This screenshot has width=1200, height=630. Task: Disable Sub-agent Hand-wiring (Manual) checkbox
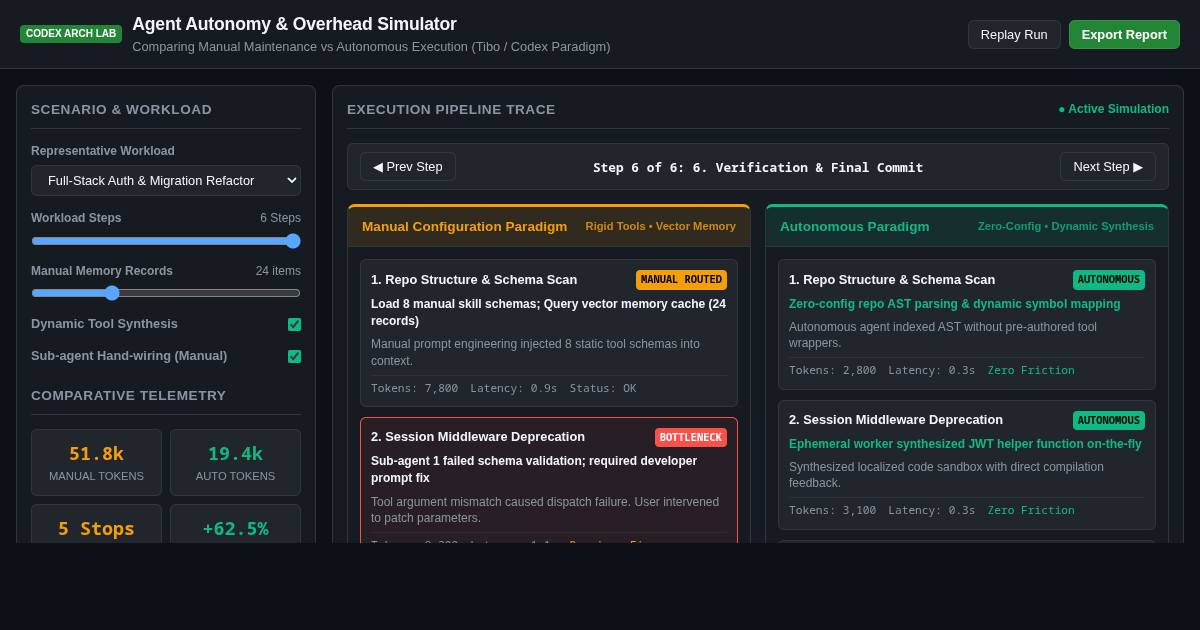click(x=294, y=356)
